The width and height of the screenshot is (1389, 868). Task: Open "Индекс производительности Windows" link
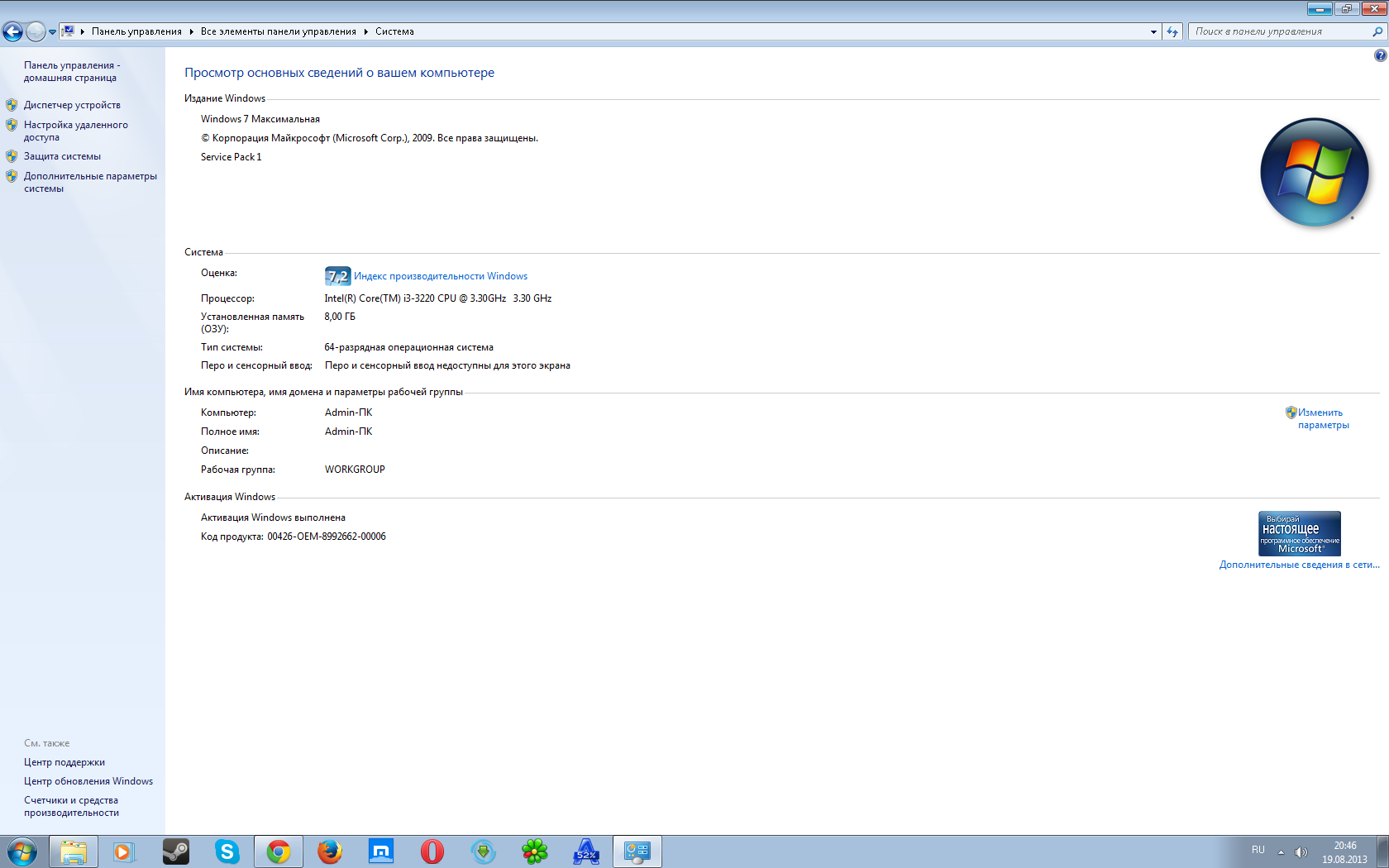441,276
